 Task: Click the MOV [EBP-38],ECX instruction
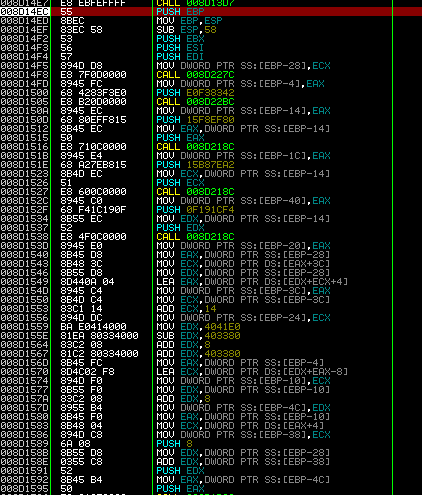click(243, 435)
